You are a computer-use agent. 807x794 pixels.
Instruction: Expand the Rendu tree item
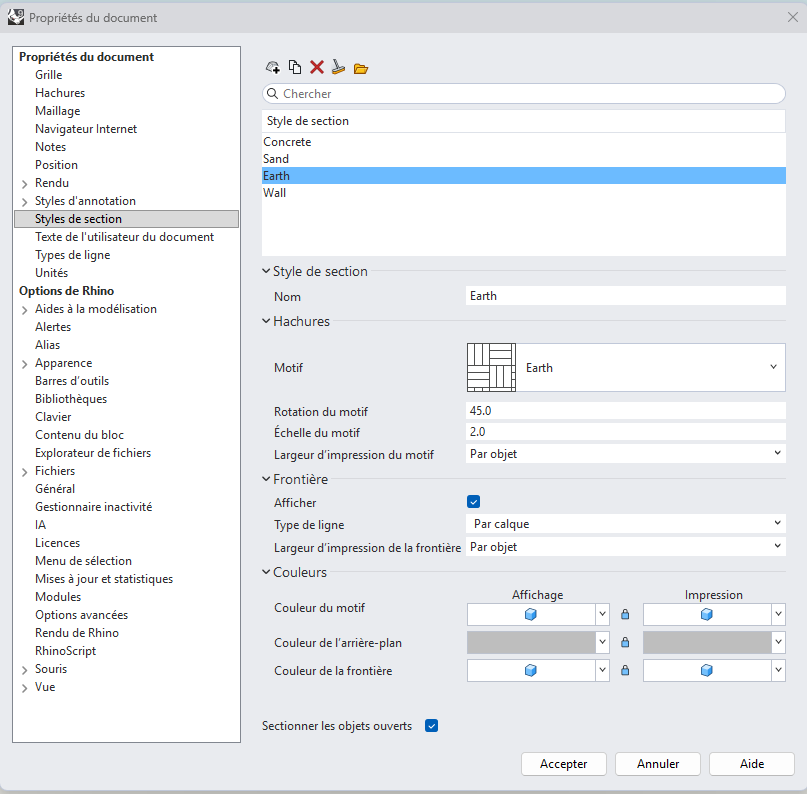tap(24, 184)
